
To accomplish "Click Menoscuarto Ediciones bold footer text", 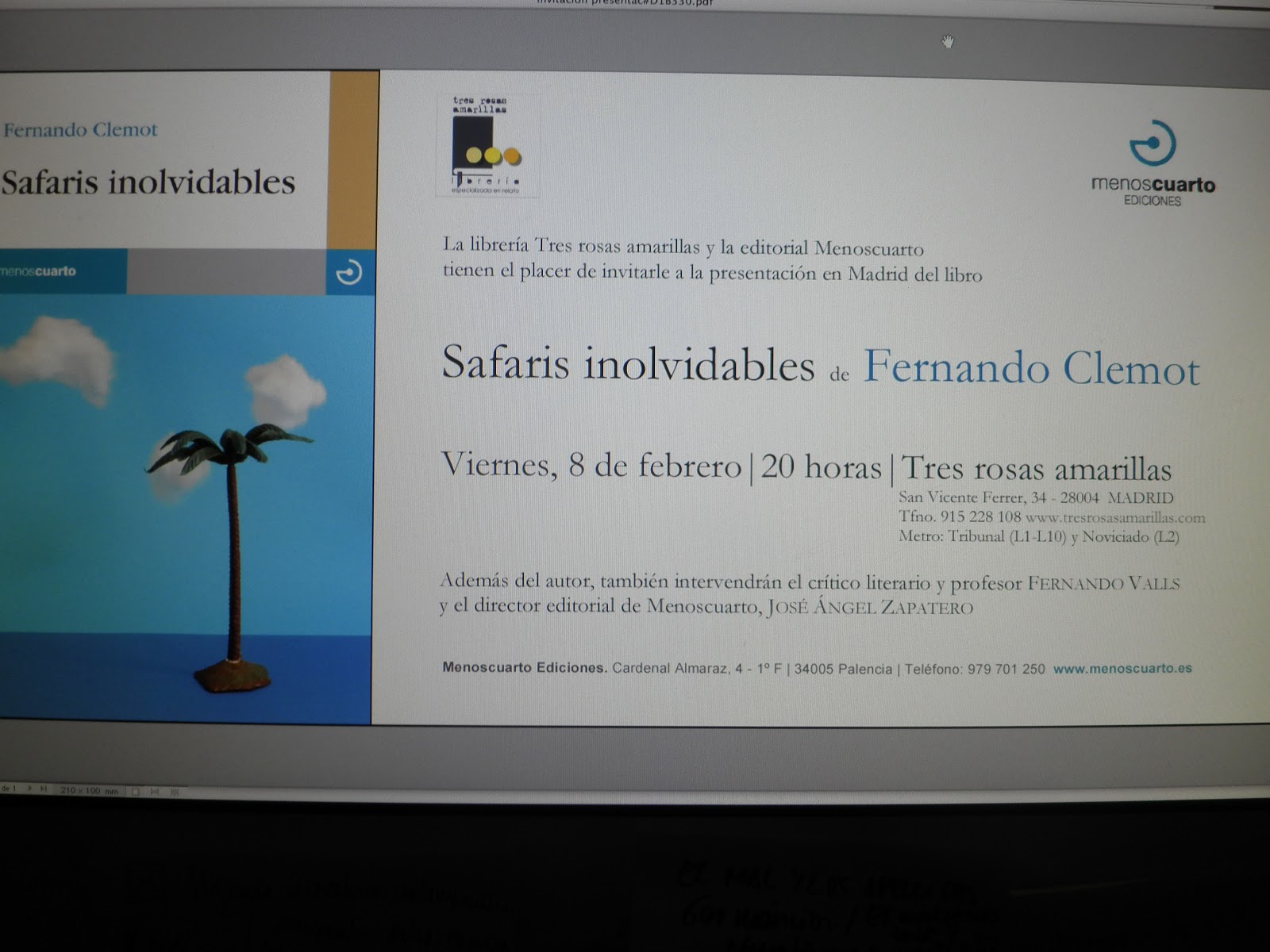I will point(525,667).
